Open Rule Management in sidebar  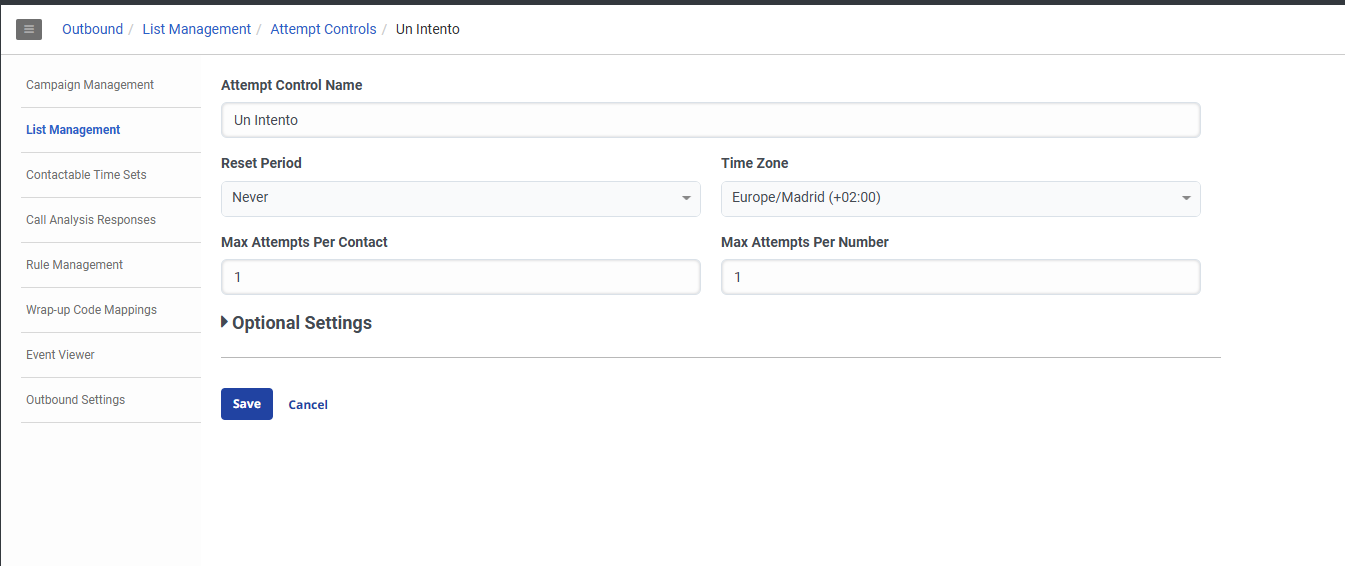[74, 265]
